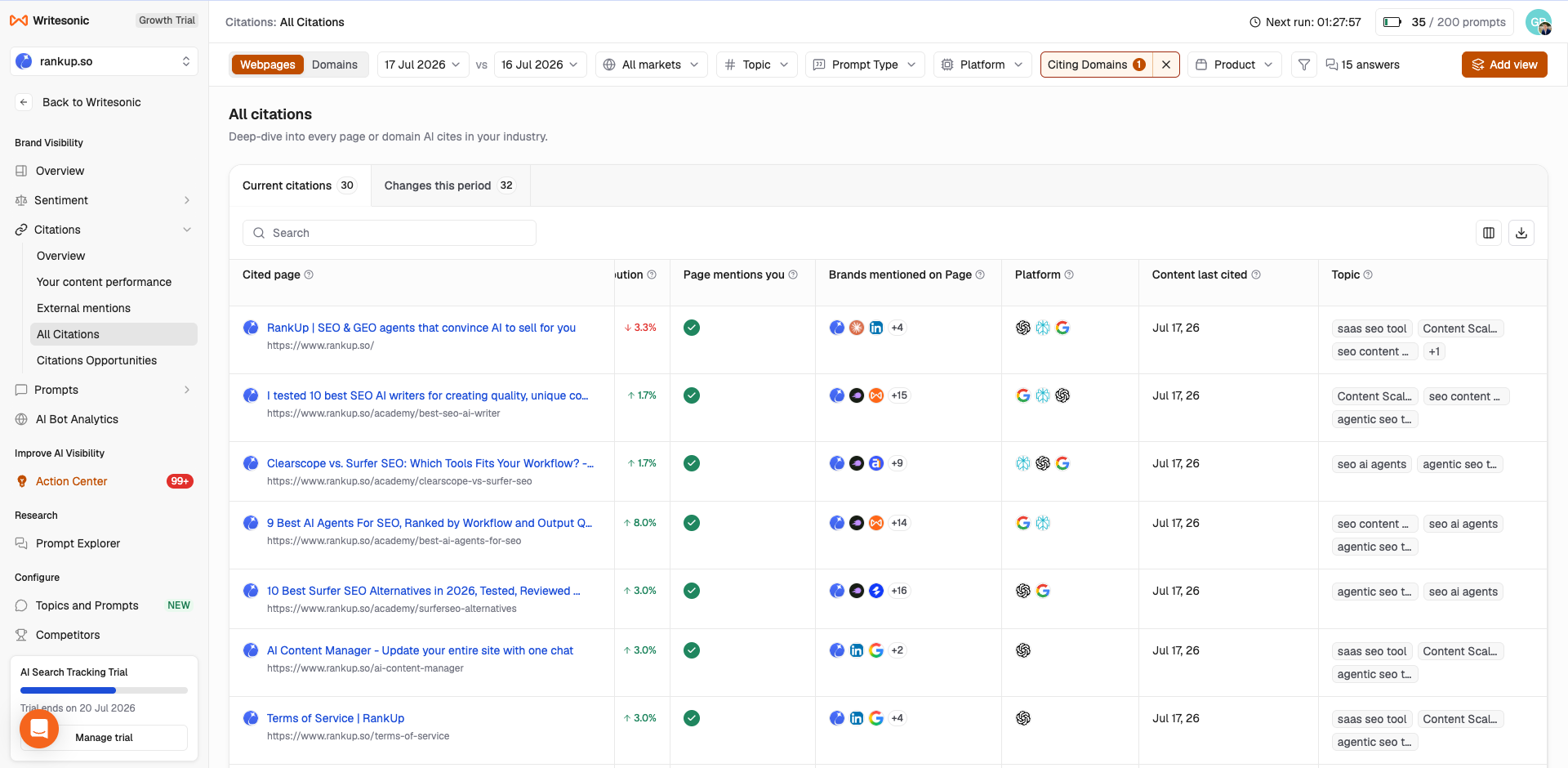The image size is (1568, 768).
Task: Open the 17 Jul 2026 date dropdown
Action: pos(422,65)
